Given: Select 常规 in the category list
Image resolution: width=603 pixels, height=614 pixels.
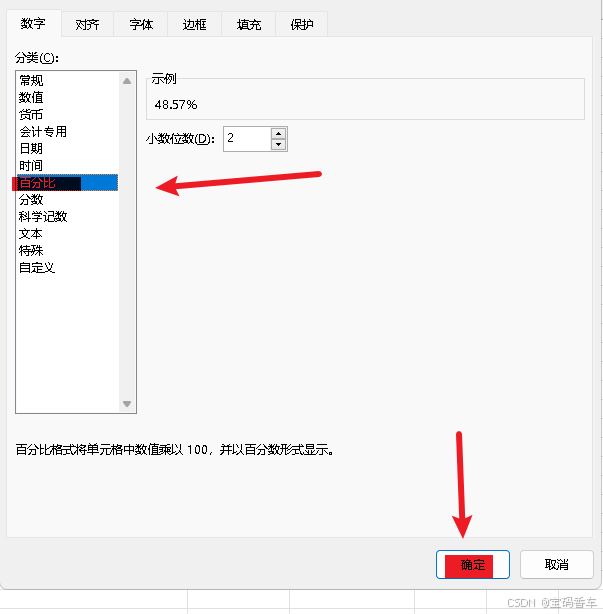Looking at the screenshot, I should tap(67, 80).
